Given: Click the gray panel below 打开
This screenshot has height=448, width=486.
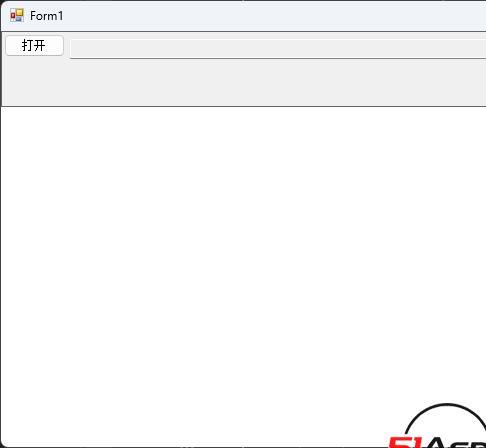Looking at the screenshot, I should [243, 83].
